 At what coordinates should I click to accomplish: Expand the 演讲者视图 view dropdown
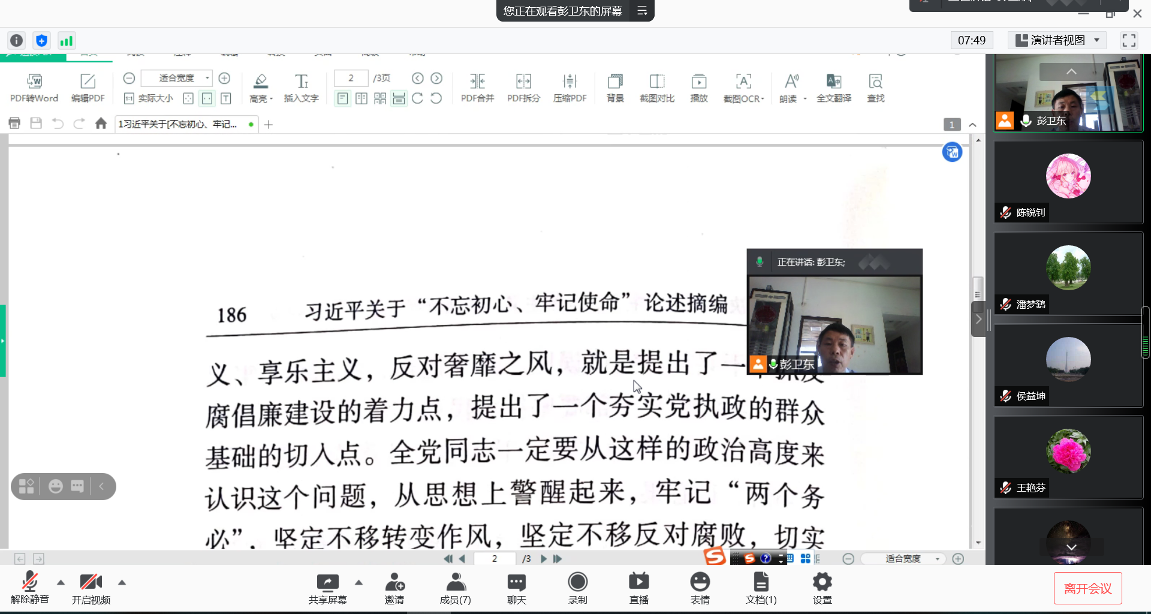(x=1059, y=40)
